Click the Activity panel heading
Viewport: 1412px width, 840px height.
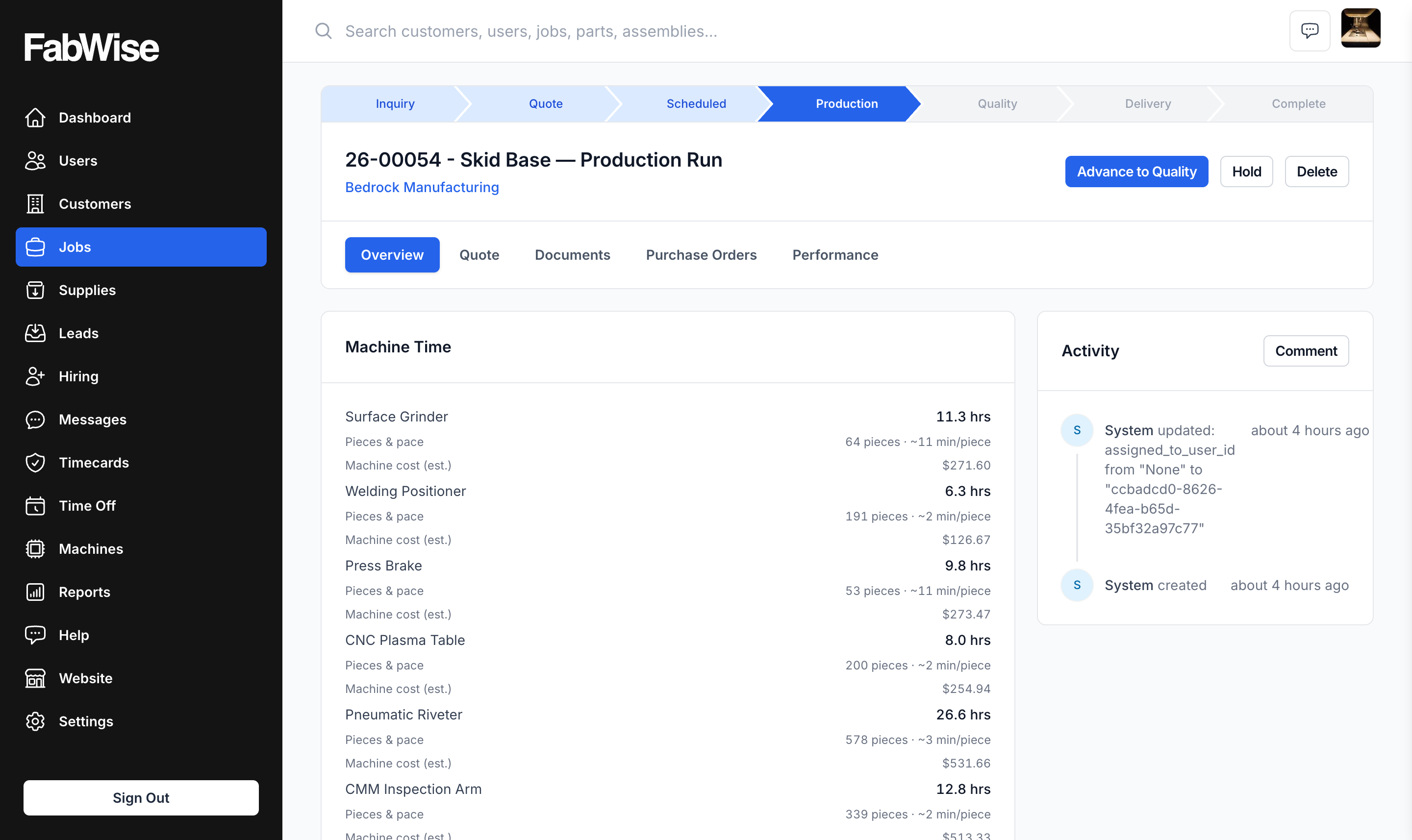(1090, 351)
